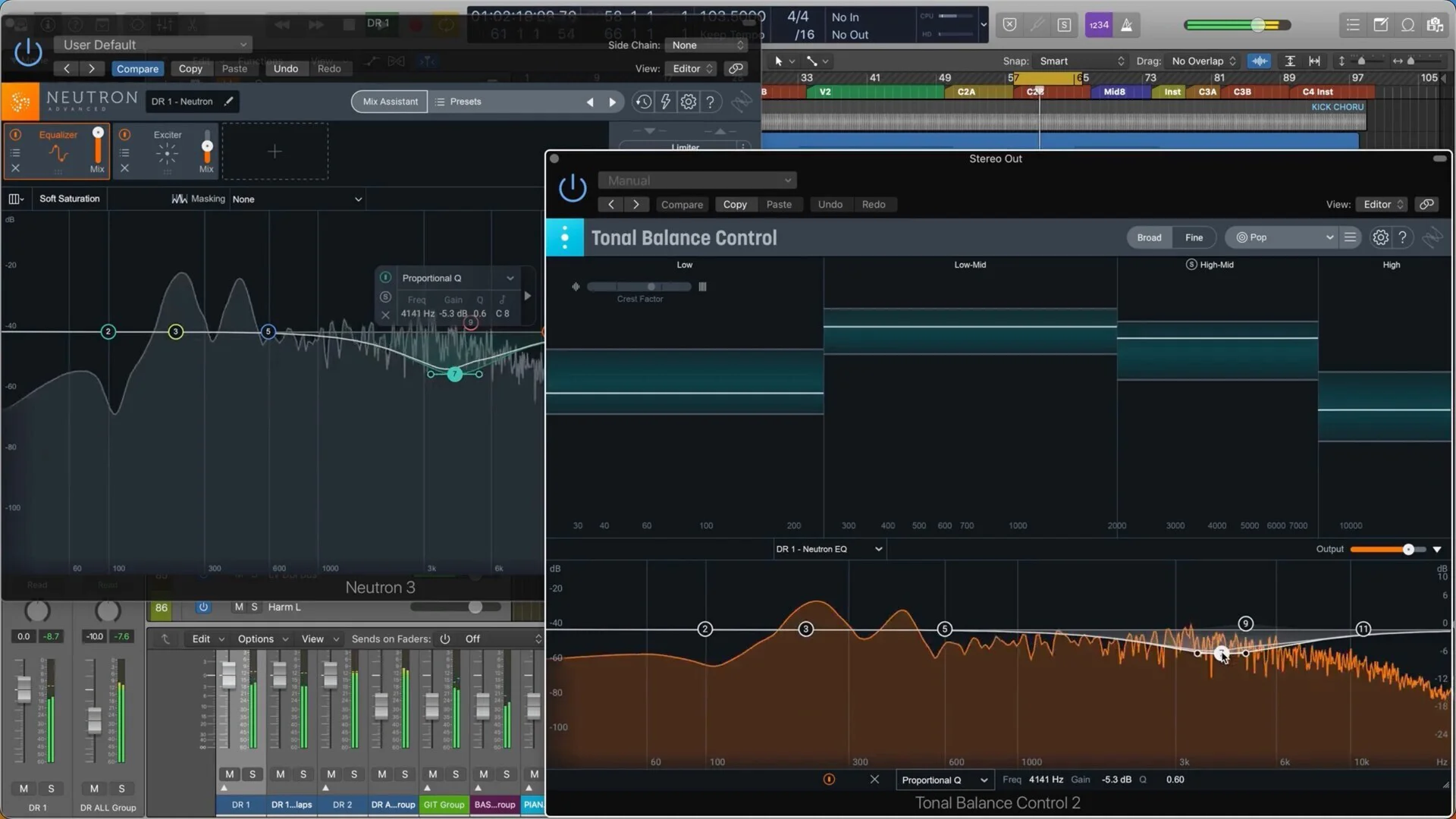Open the Masking None dropdown
The image size is (1456, 819).
(297, 199)
